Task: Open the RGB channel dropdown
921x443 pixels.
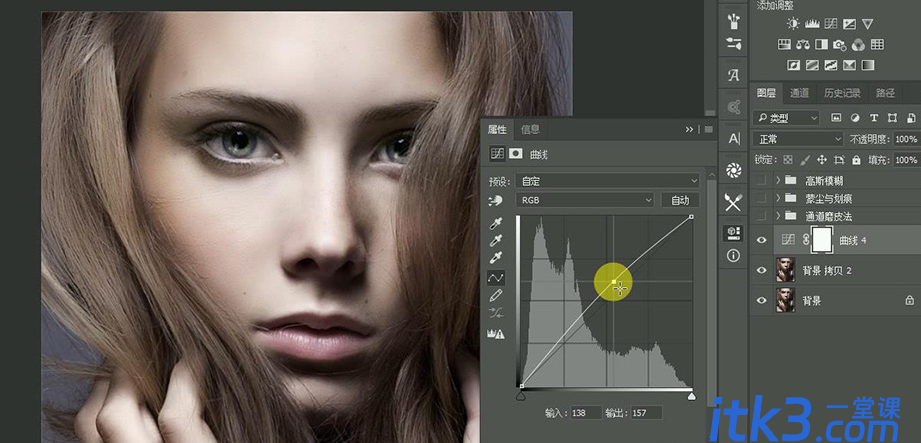Action: (x=585, y=200)
